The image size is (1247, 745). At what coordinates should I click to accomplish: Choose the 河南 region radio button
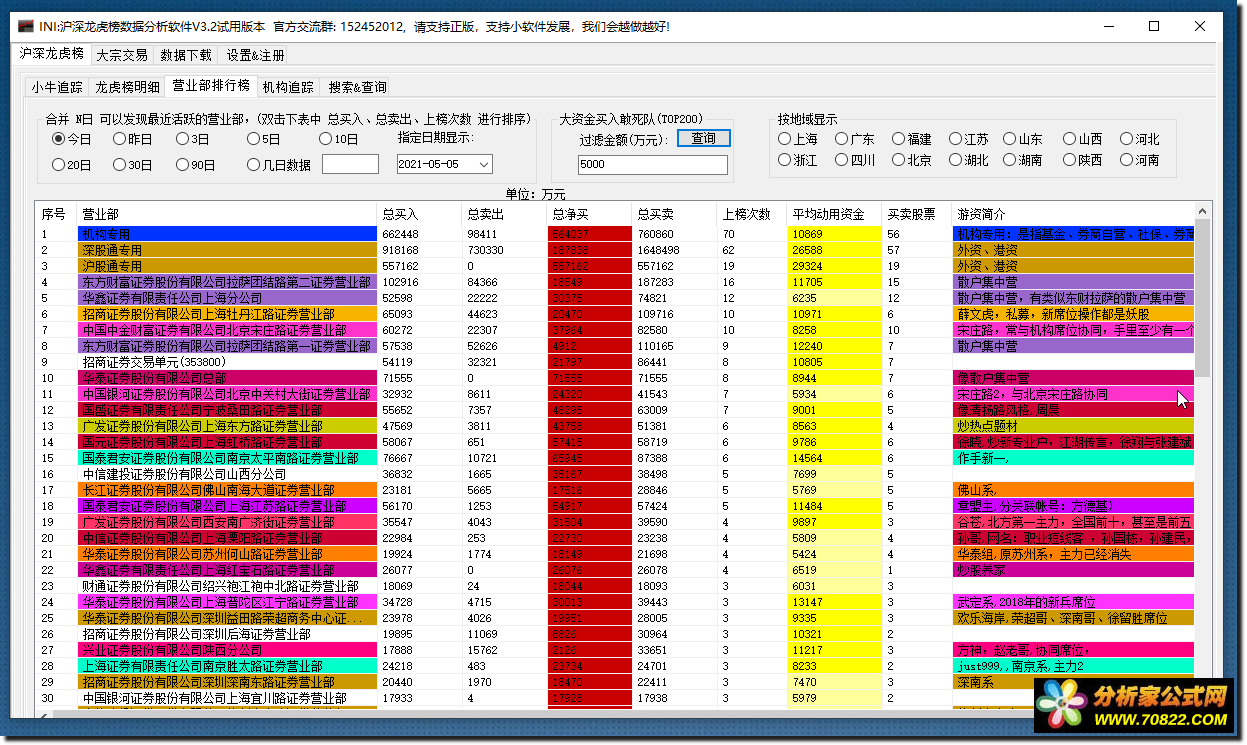tap(1140, 159)
